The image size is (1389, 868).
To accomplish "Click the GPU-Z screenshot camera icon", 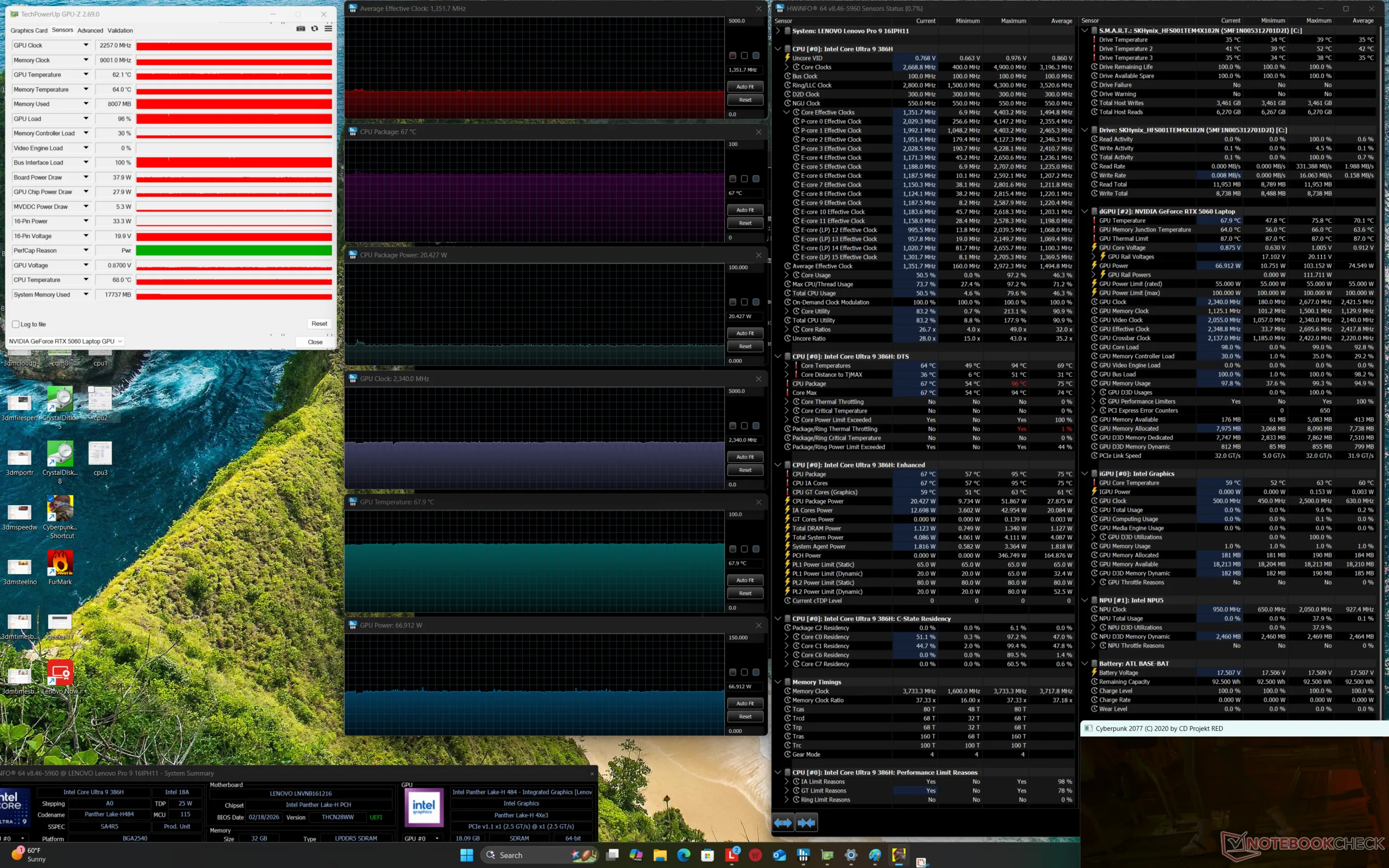I will click(x=300, y=29).
